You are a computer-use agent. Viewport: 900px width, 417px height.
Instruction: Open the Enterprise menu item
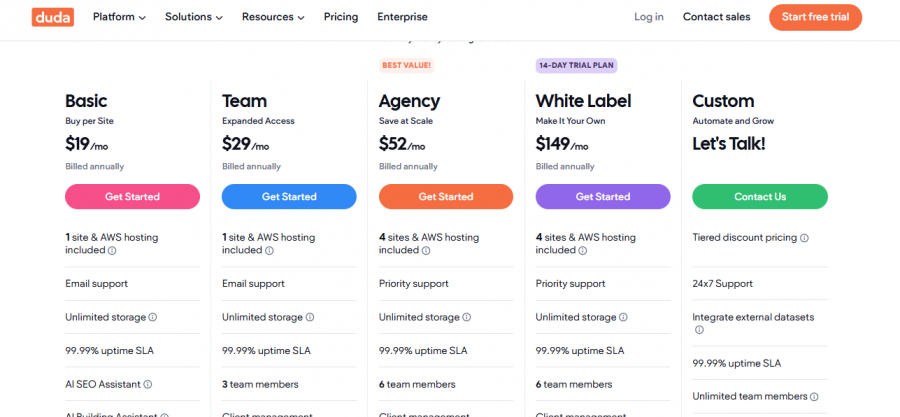[402, 17]
